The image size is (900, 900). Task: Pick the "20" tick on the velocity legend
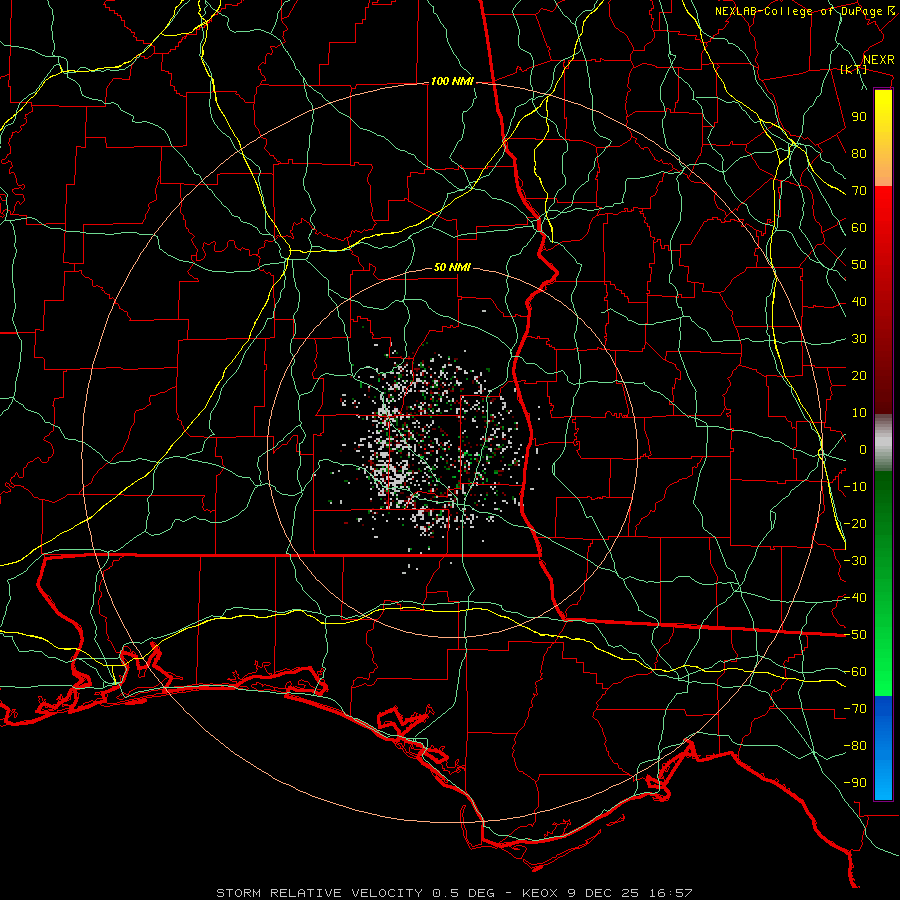(859, 376)
